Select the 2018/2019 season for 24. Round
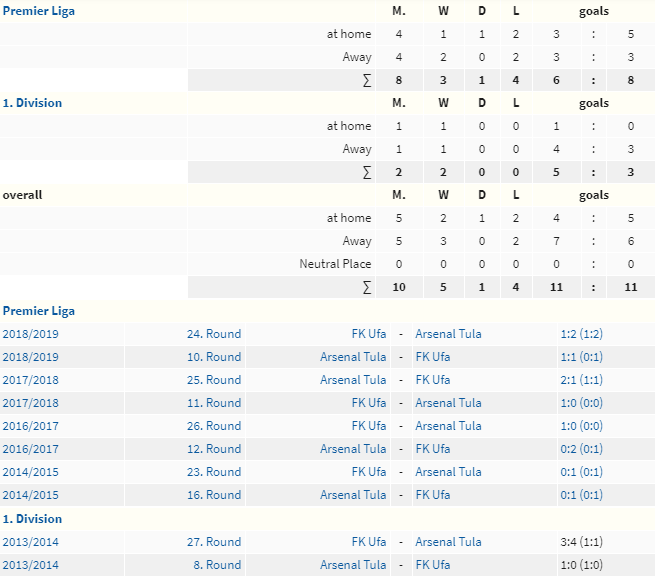655x576 pixels. pyautogui.click(x=30, y=334)
